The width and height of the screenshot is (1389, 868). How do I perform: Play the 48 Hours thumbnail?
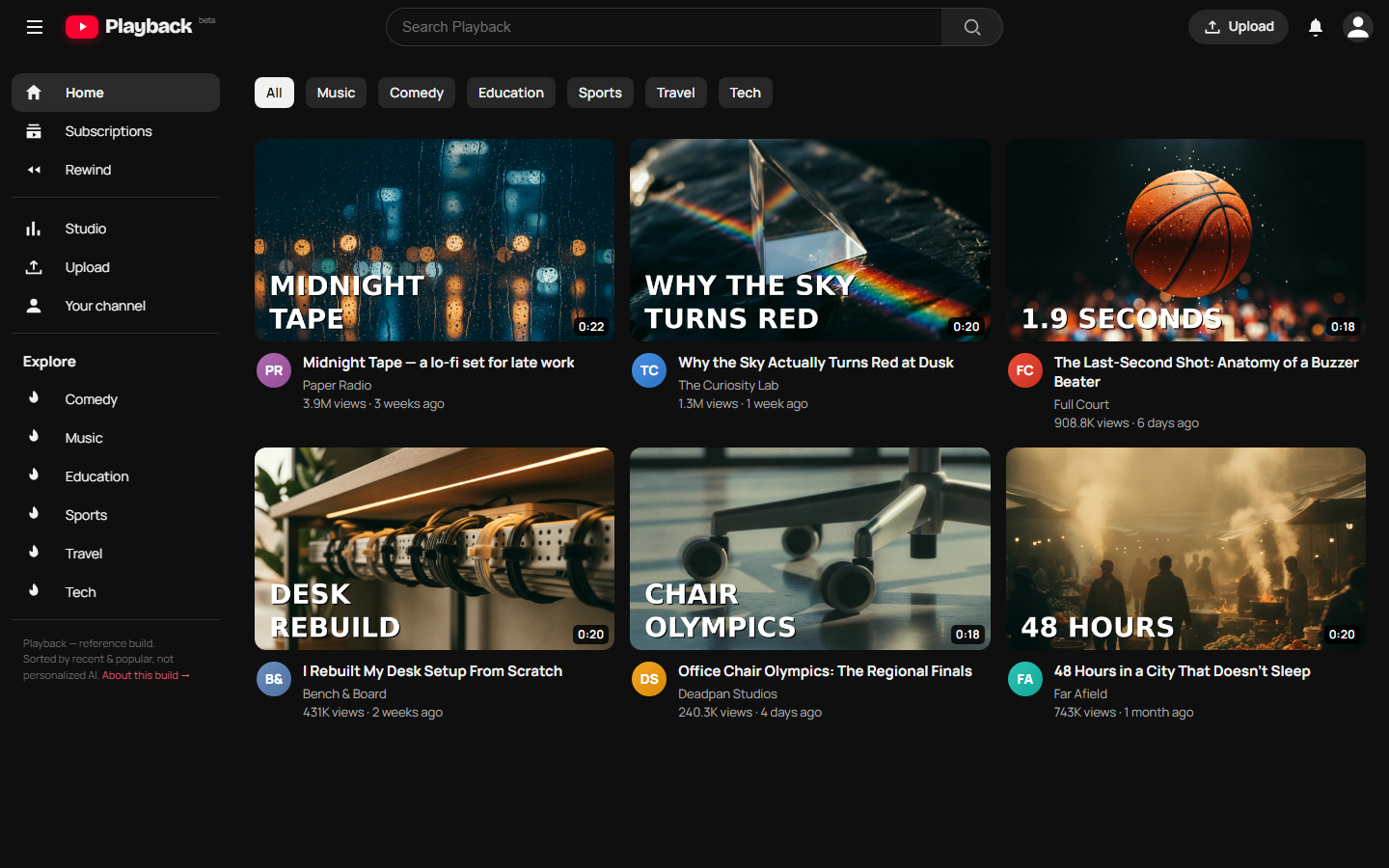pyautogui.click(x=1185, y=549)
